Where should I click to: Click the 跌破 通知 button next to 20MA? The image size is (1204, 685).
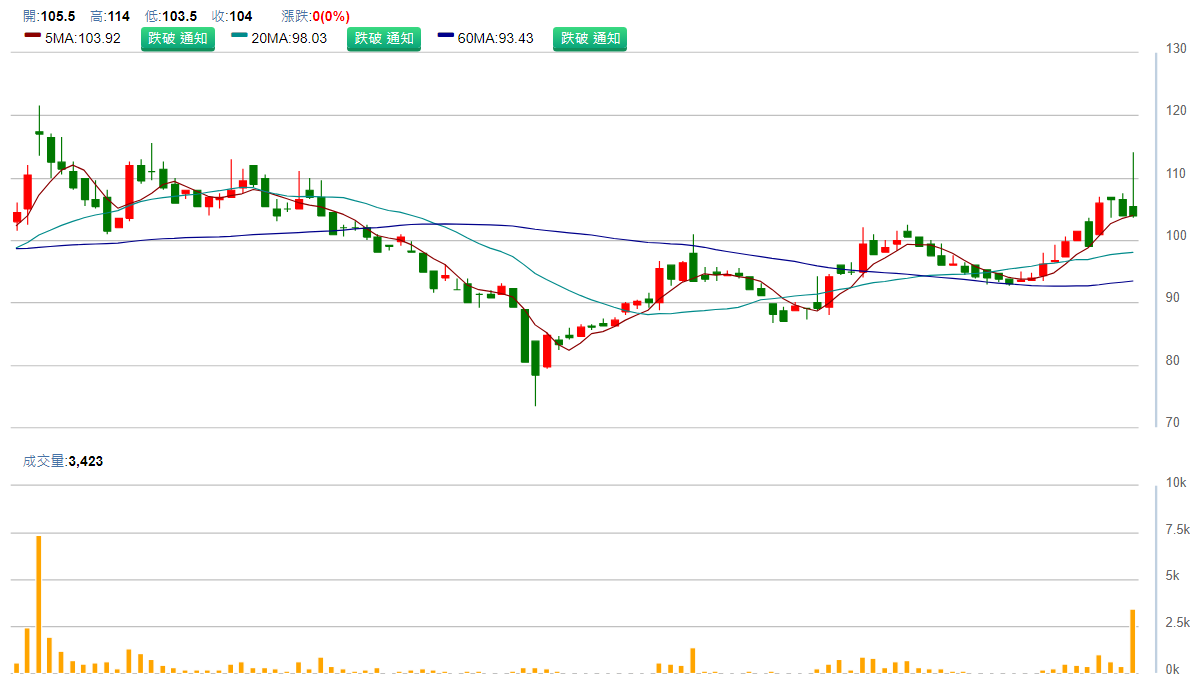click(384, 39)
